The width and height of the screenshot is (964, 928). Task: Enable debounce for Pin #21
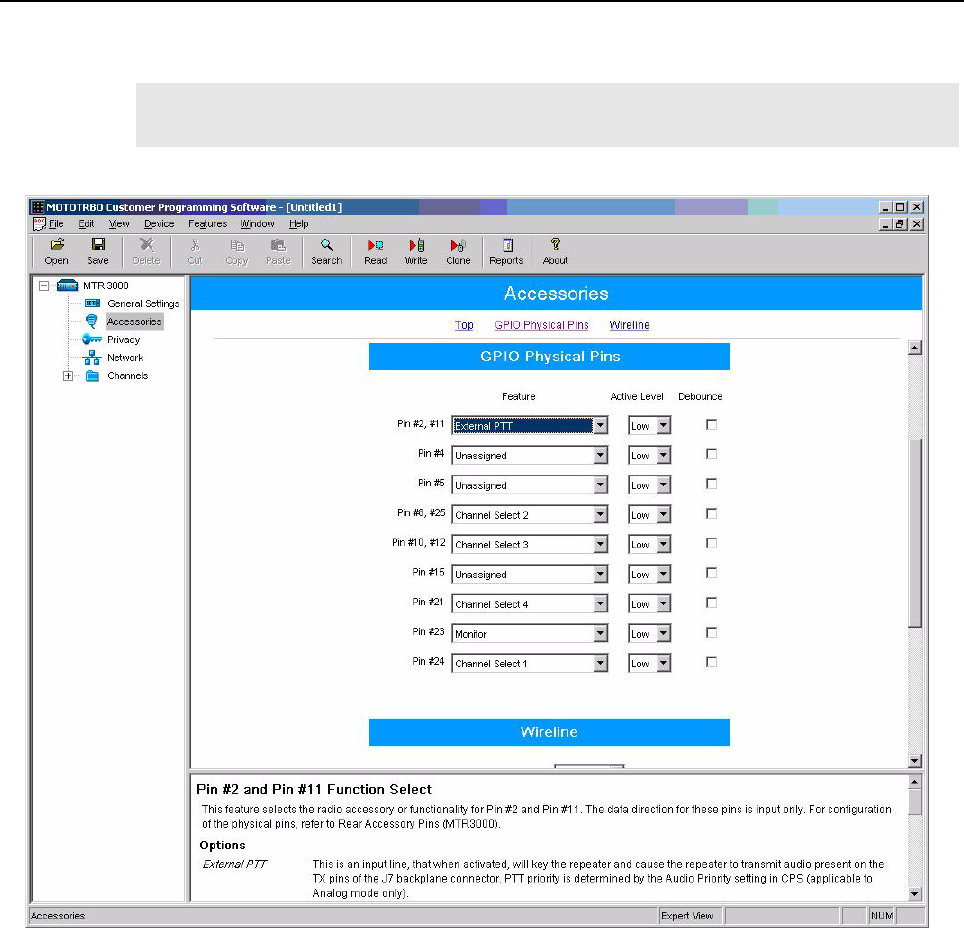[x=711, y=603]
